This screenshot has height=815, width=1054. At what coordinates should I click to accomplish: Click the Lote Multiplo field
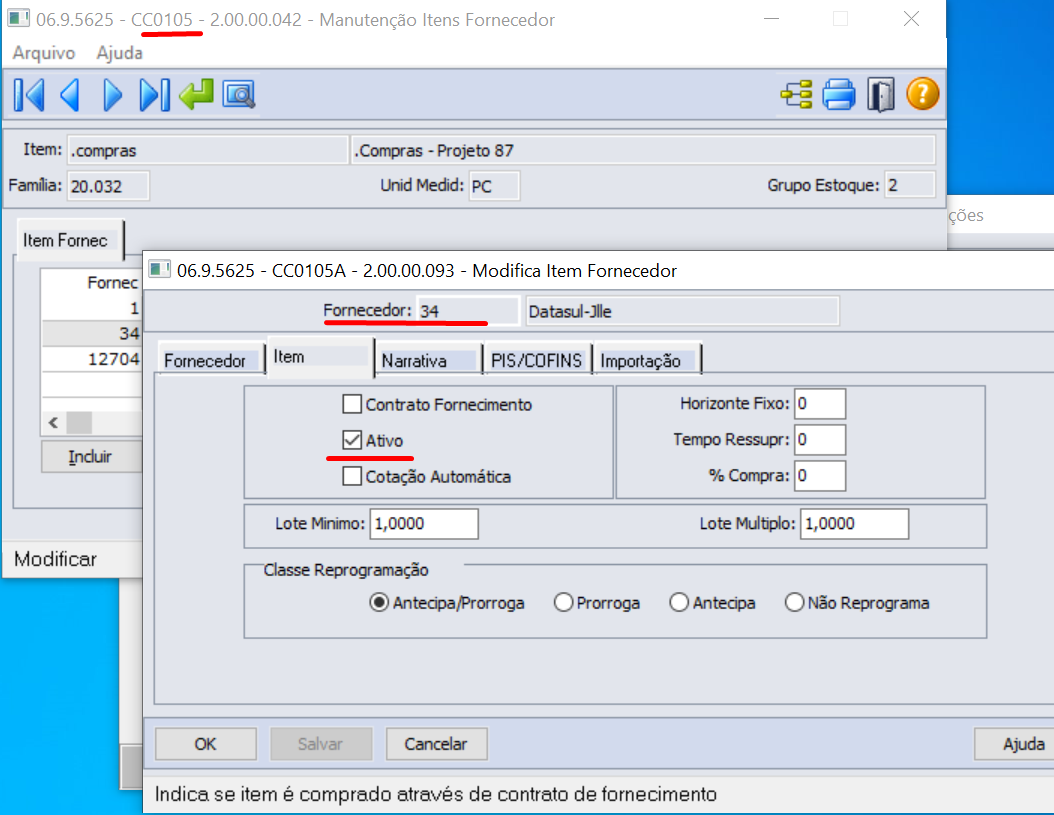click(854, 524)
